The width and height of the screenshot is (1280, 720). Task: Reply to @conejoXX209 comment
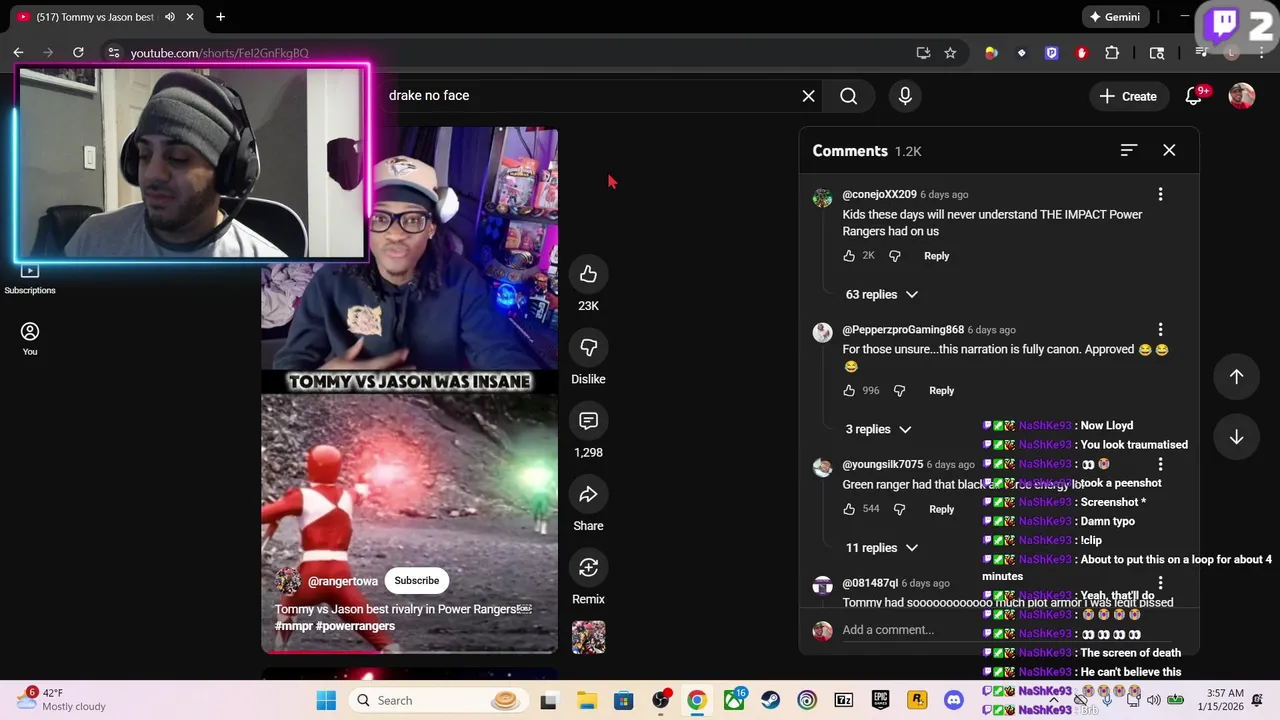click(936, 256)
